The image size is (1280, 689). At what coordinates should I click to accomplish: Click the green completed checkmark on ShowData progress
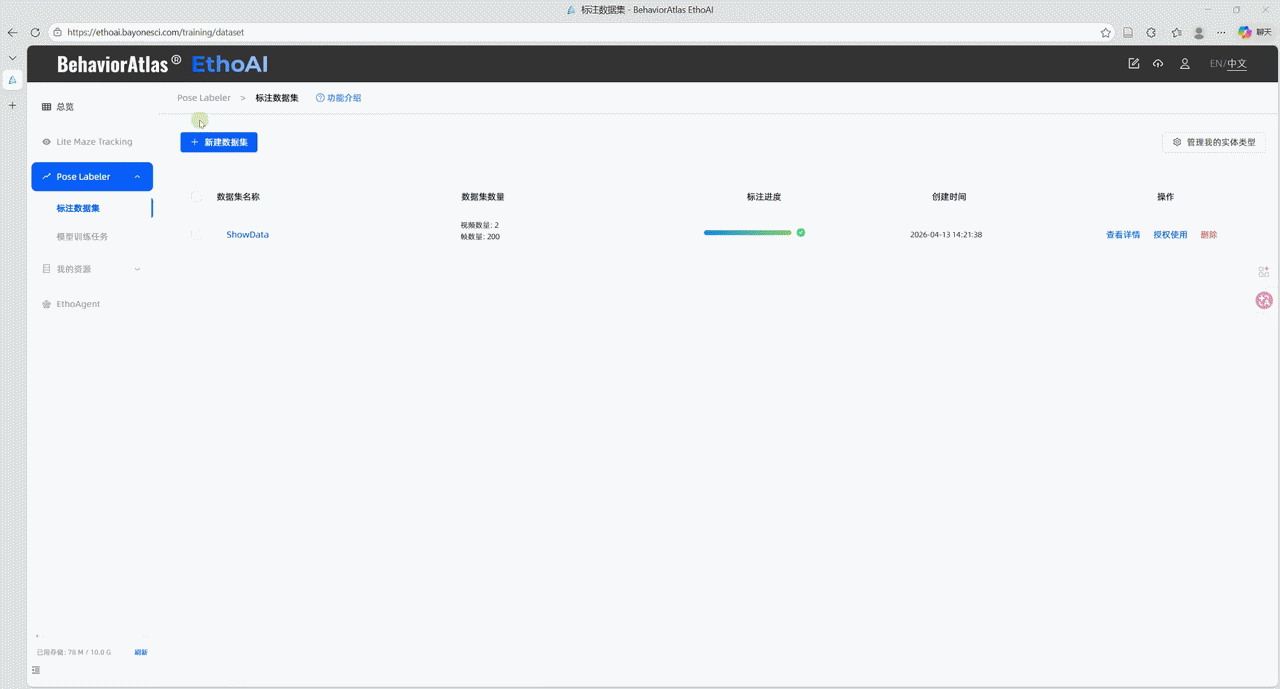point(801,232)
